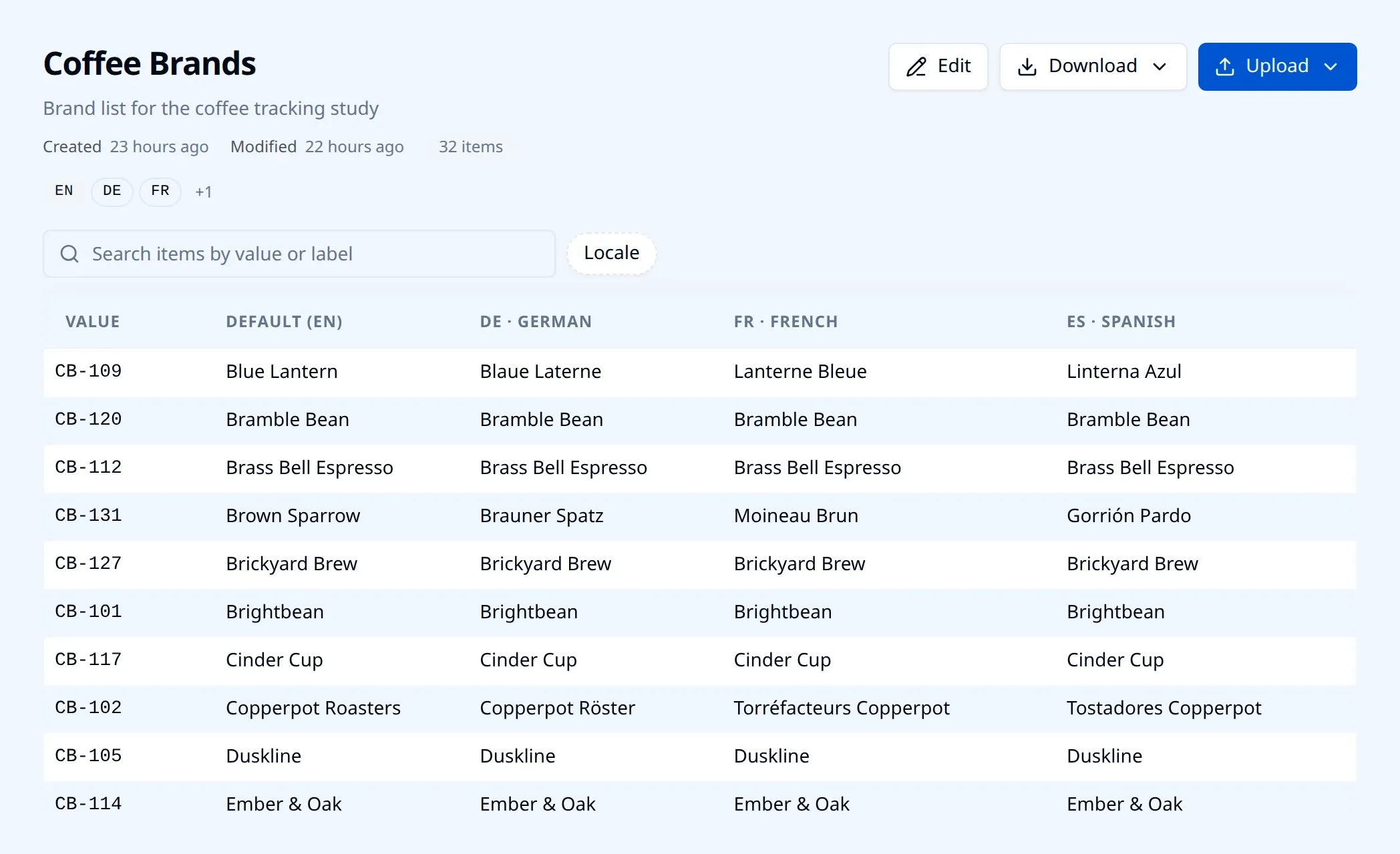The image size is (1400, 854).
Task: Click the upload arrow icon
Action: tap(1224, 67)
